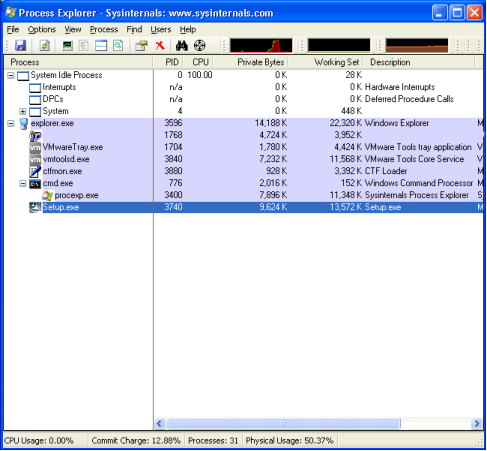
Task: Select the DPCs row name
Action: pyautogui.click(x=53, y=99)
